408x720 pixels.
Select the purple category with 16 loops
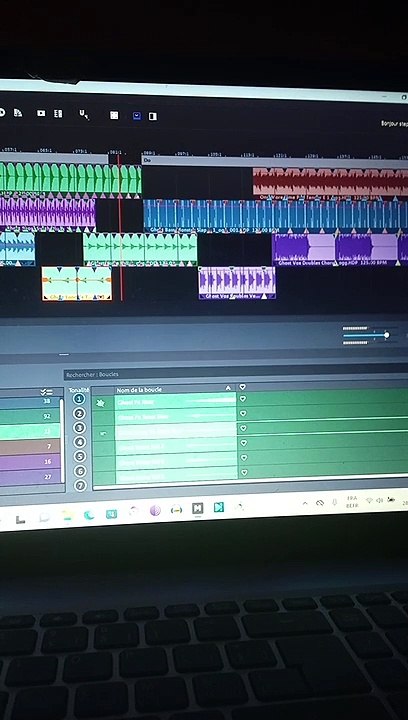pos(30,461)
